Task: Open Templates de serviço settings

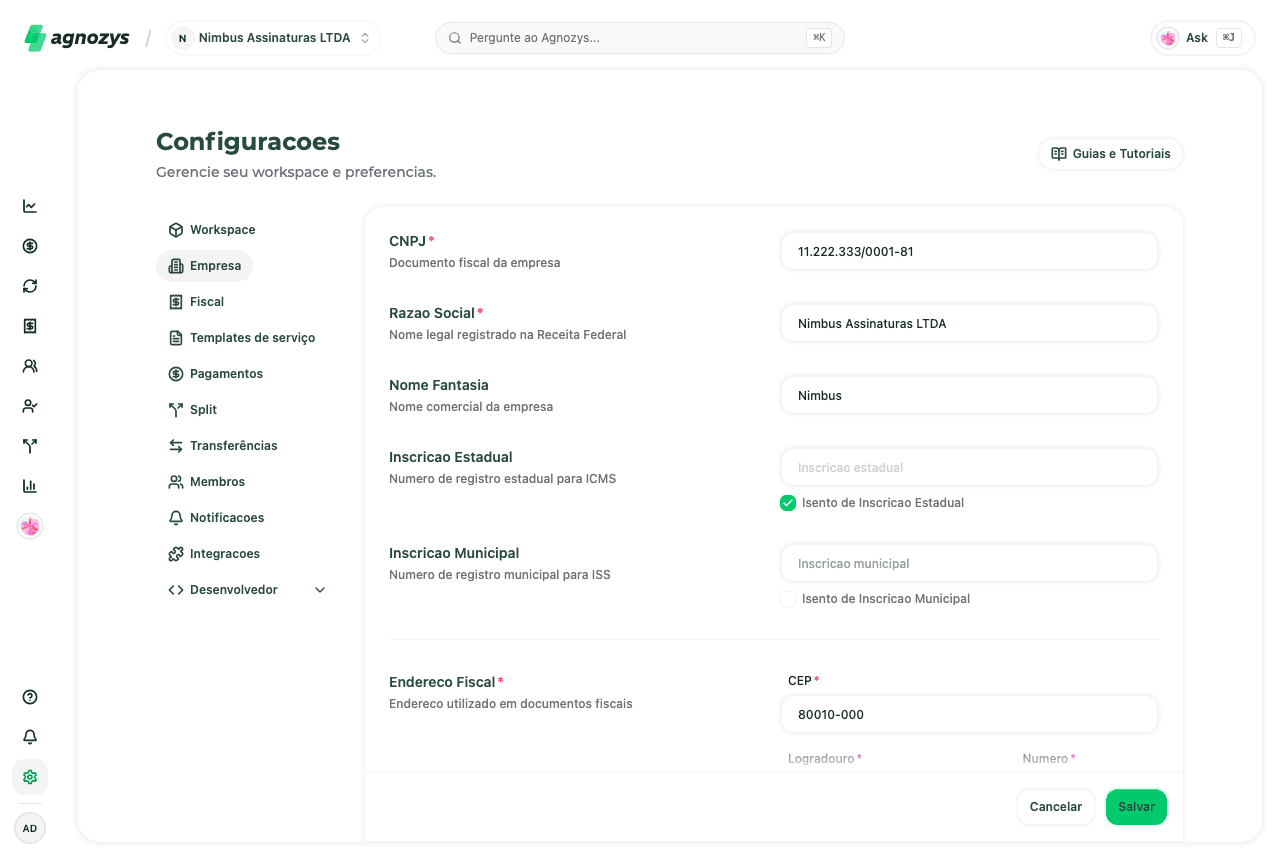Action: point(242,338)
